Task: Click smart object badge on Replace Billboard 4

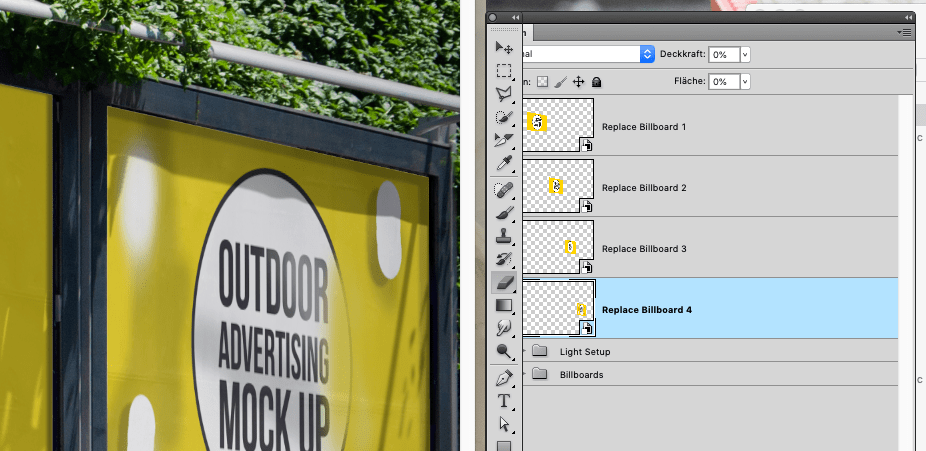Action: [586, 328]
